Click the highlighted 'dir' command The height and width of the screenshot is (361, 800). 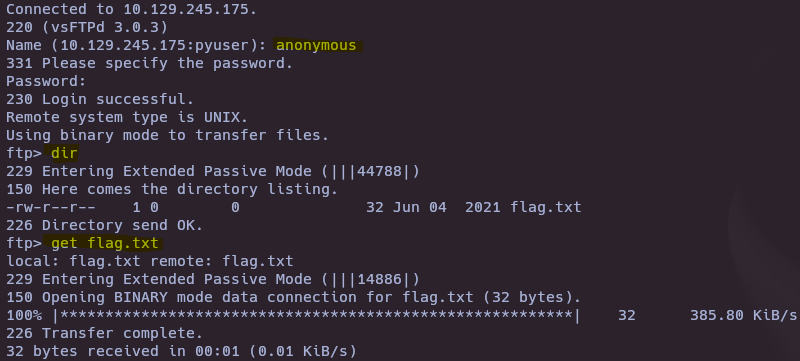[x=64, y=153]
